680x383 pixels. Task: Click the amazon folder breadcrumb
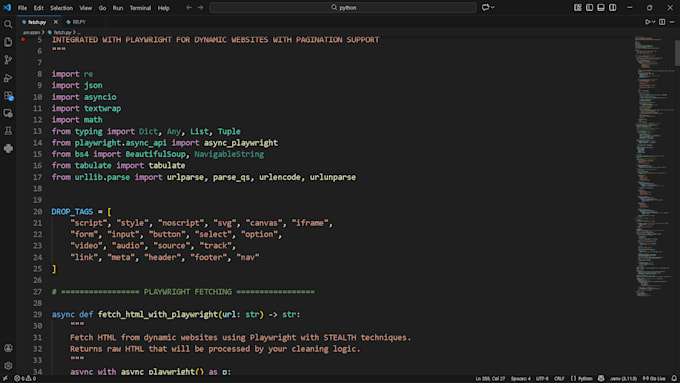31,33
